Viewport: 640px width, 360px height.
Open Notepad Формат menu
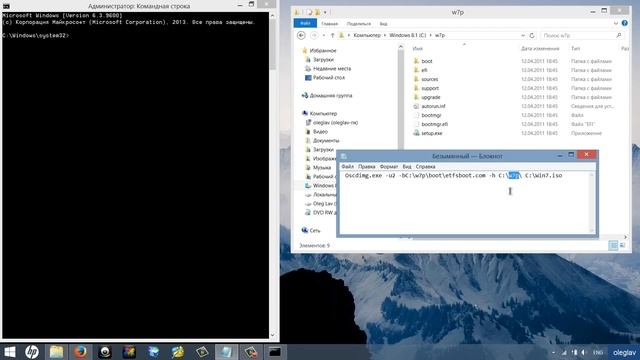389,167
